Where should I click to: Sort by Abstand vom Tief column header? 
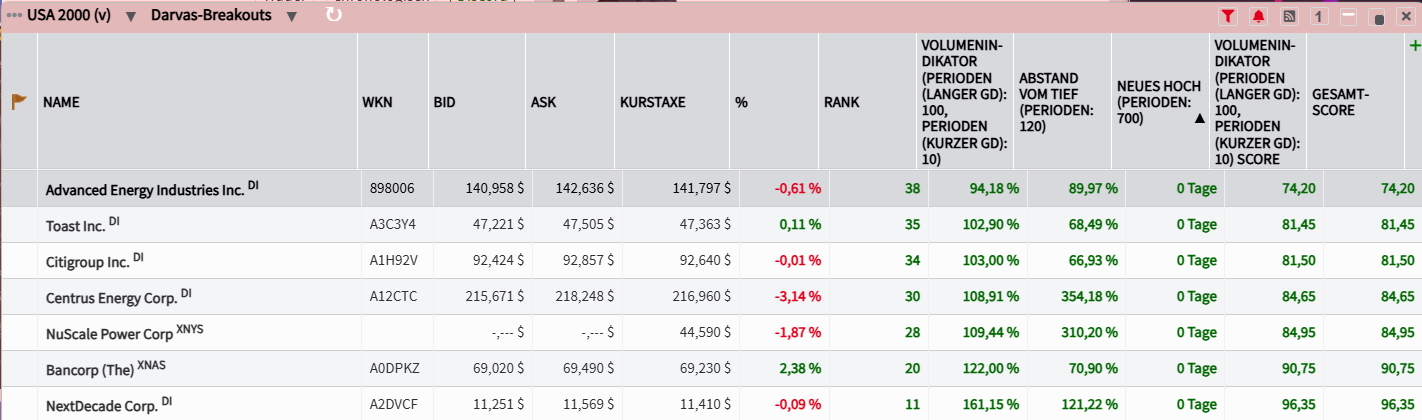(x=1048, y=102)
